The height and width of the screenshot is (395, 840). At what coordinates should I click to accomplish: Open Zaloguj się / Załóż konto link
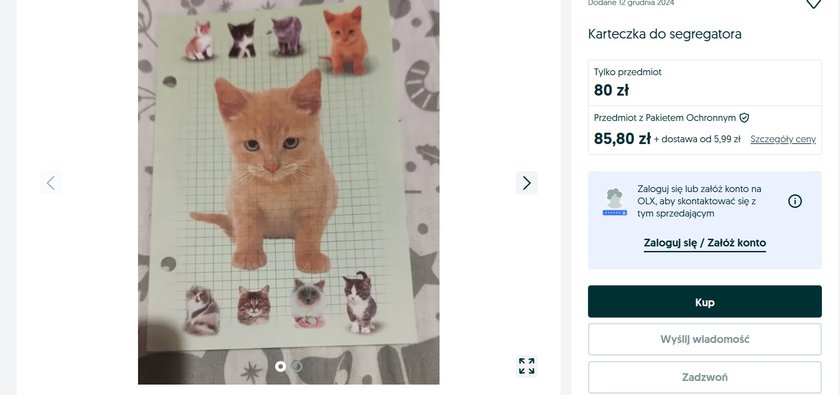(x=704, y=243)
